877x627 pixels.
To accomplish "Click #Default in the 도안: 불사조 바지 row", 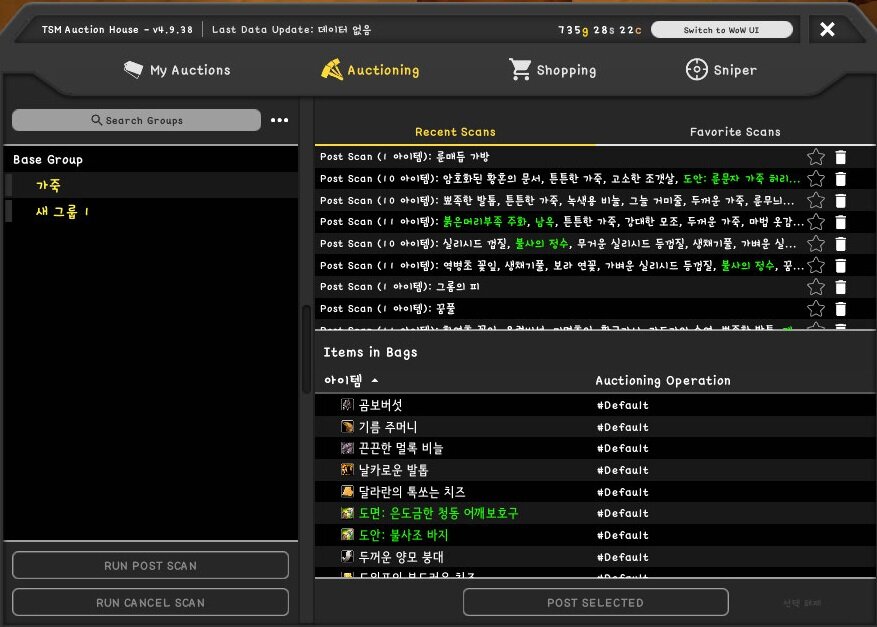I will pyautogui.click(x=623, y=535).
